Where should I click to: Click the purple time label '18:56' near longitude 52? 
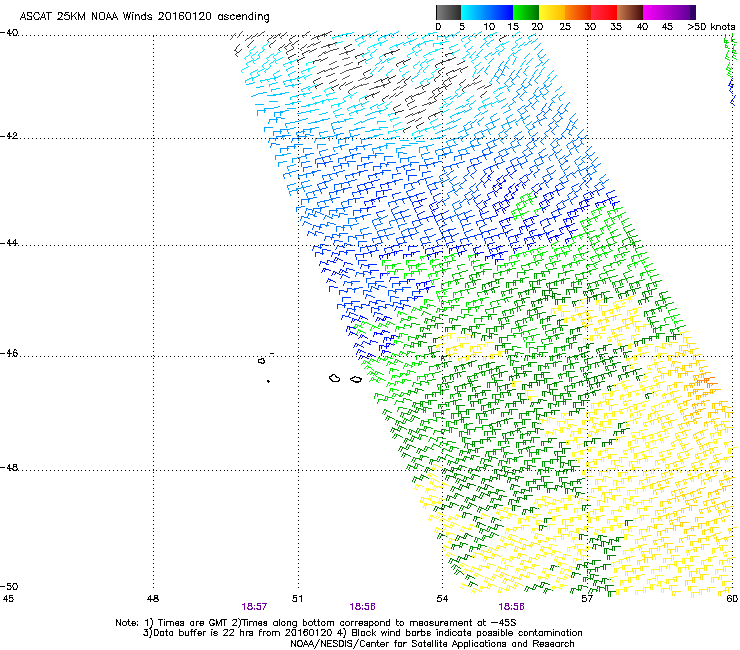(362, 607)
